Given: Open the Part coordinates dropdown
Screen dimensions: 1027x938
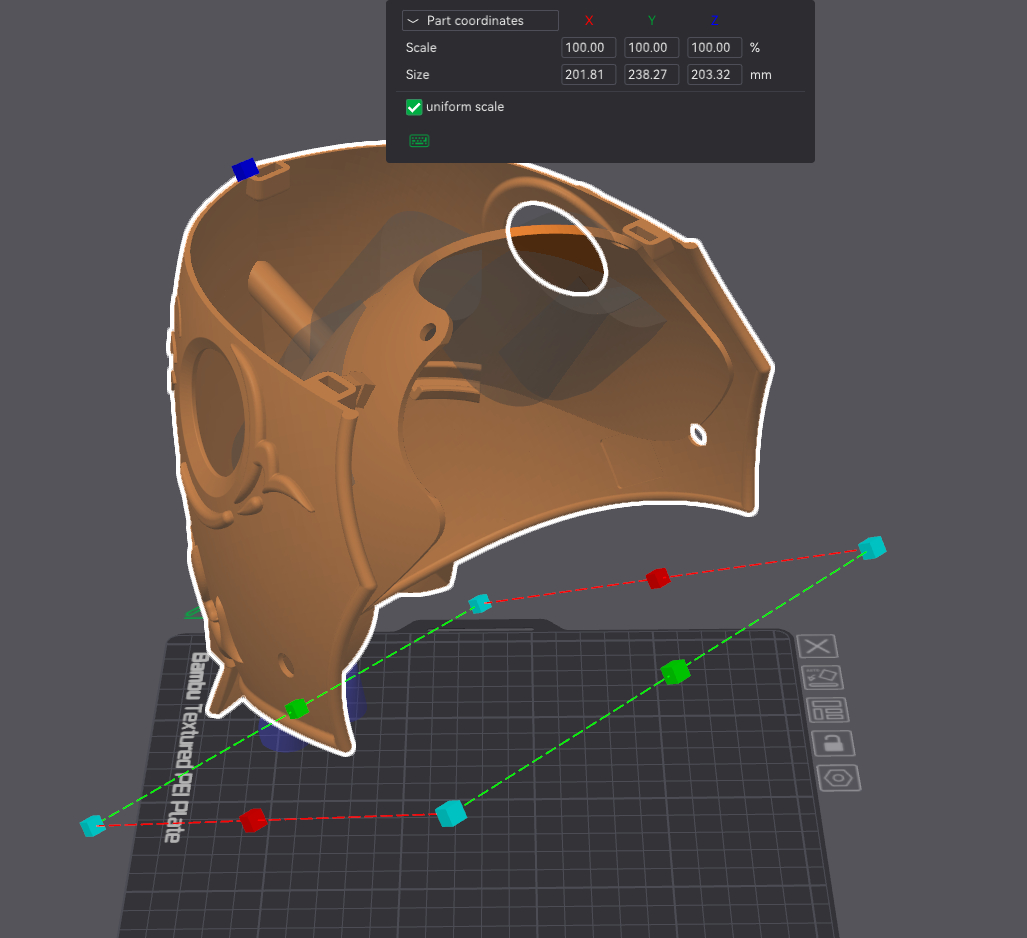Looking at the screenshot, I should pos(480,21).
